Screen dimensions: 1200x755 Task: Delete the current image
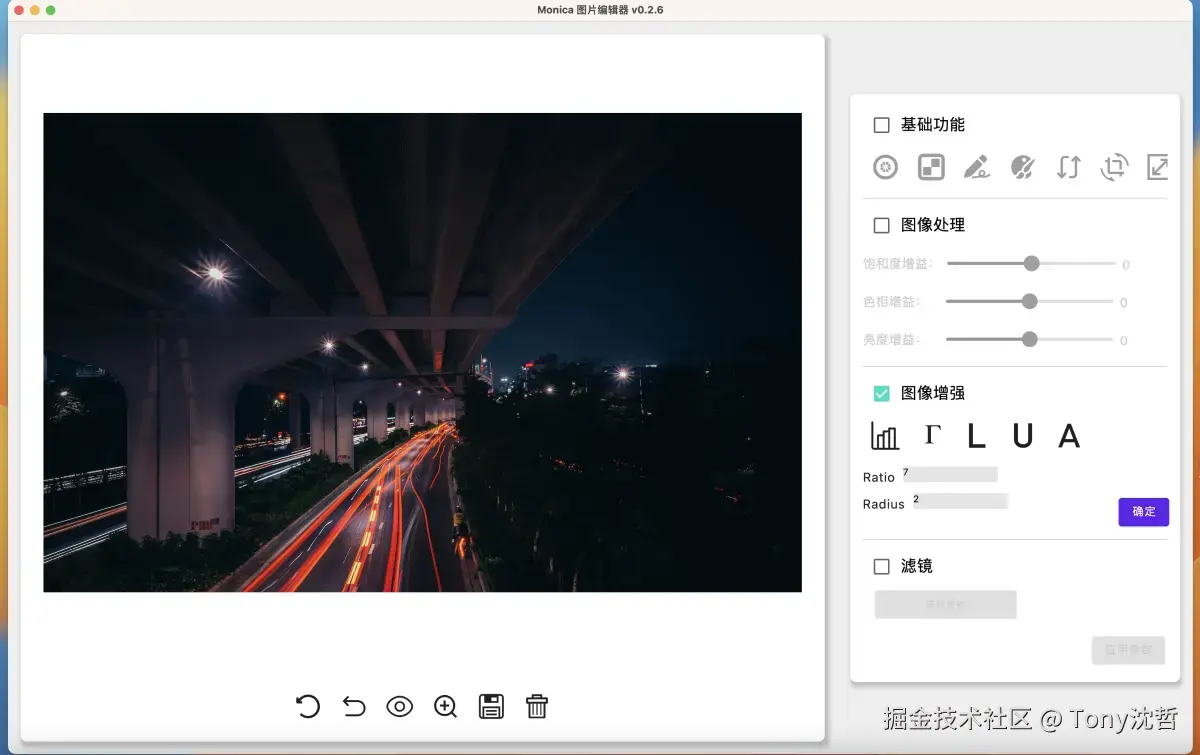(x=537, y=706)
